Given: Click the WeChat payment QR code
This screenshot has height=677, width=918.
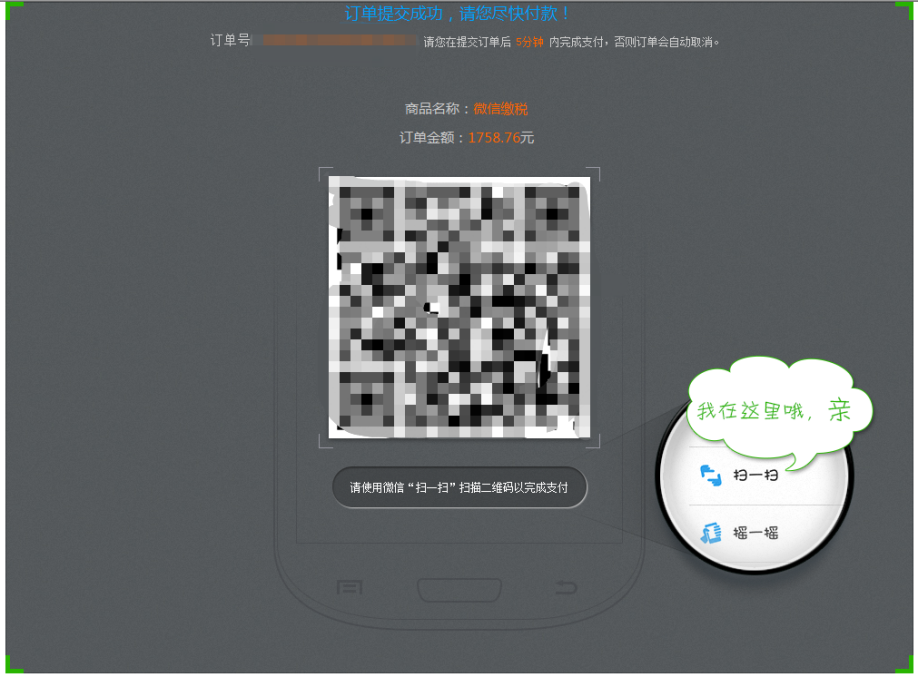Looking at the screenshot, I should (459, 307).
